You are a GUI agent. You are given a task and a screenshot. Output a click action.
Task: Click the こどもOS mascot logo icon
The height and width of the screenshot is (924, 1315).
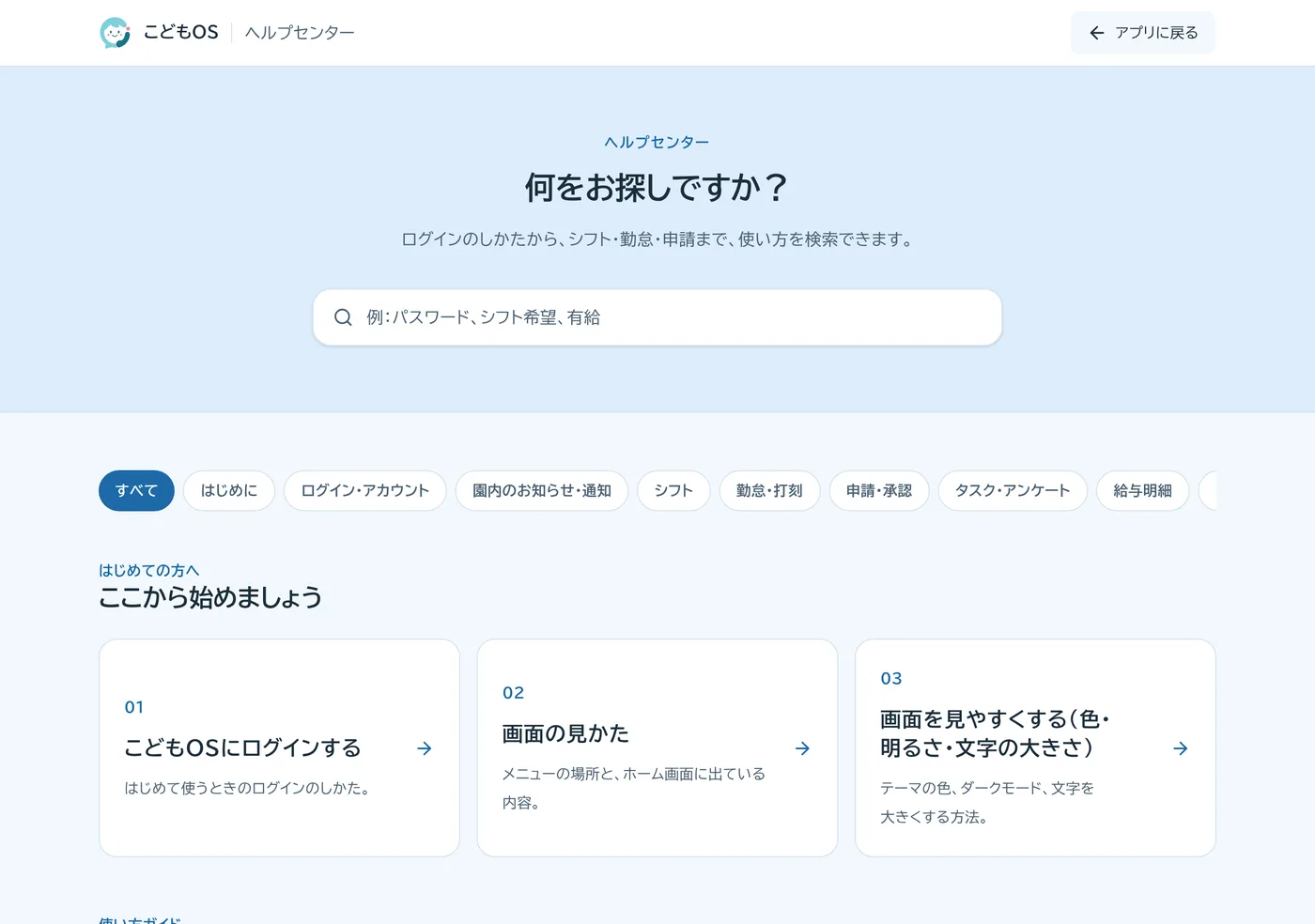coord(116,33)
